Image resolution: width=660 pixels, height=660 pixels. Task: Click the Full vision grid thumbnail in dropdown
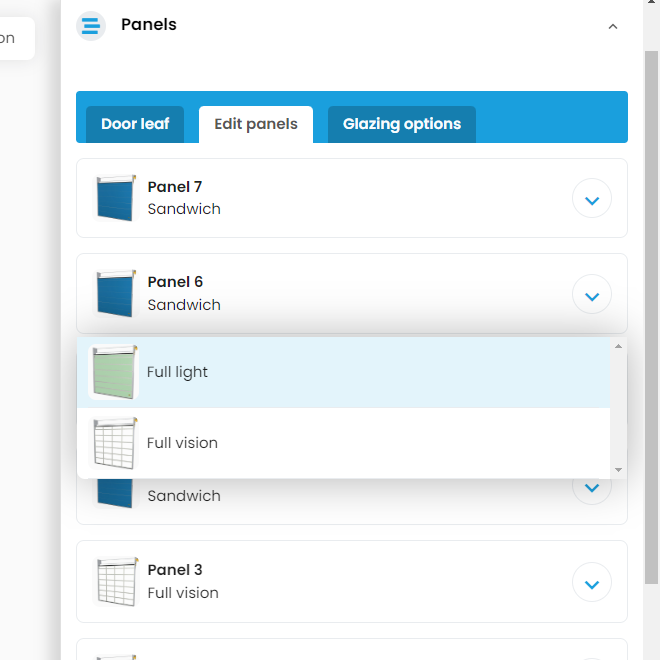tap(113, 443)
